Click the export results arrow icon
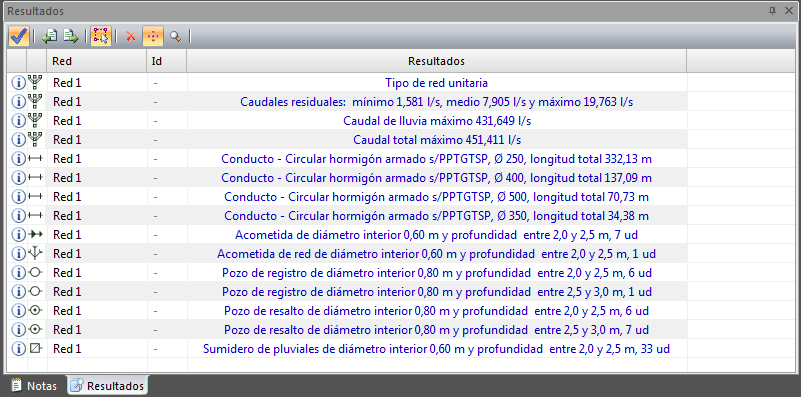Screen dimensions: 801x397 pos(70,36)
